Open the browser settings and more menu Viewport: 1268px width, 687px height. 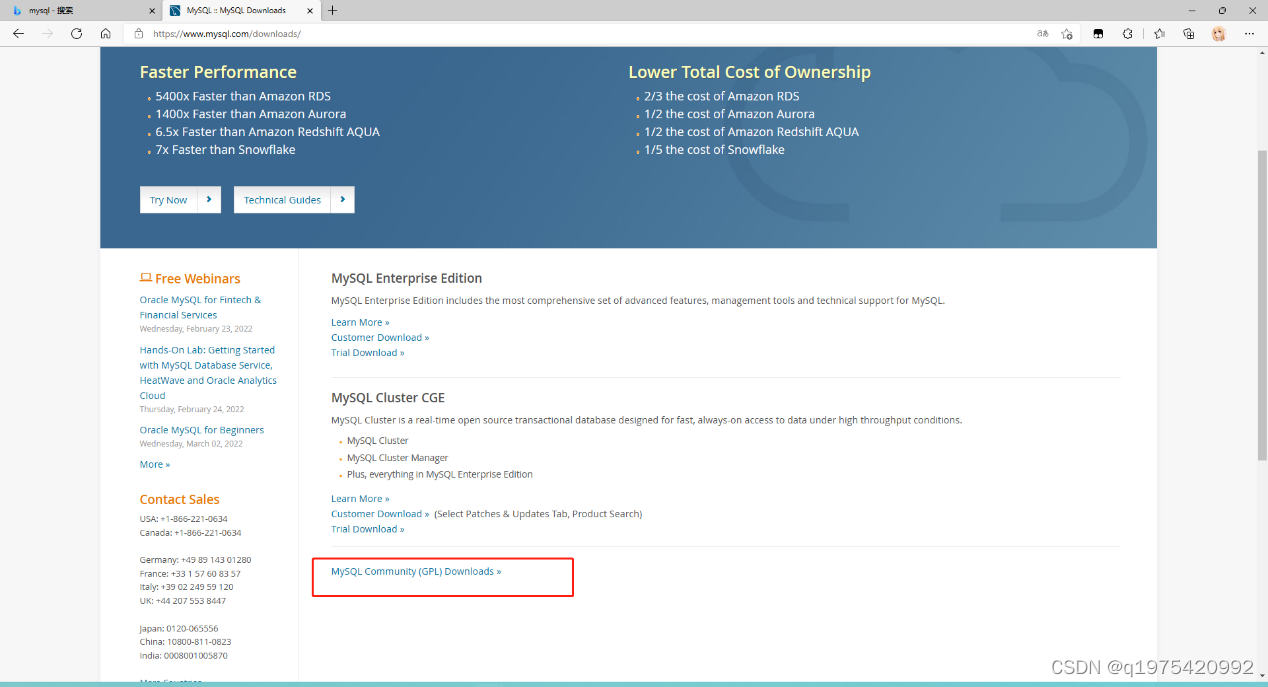tap(1249, 33)
